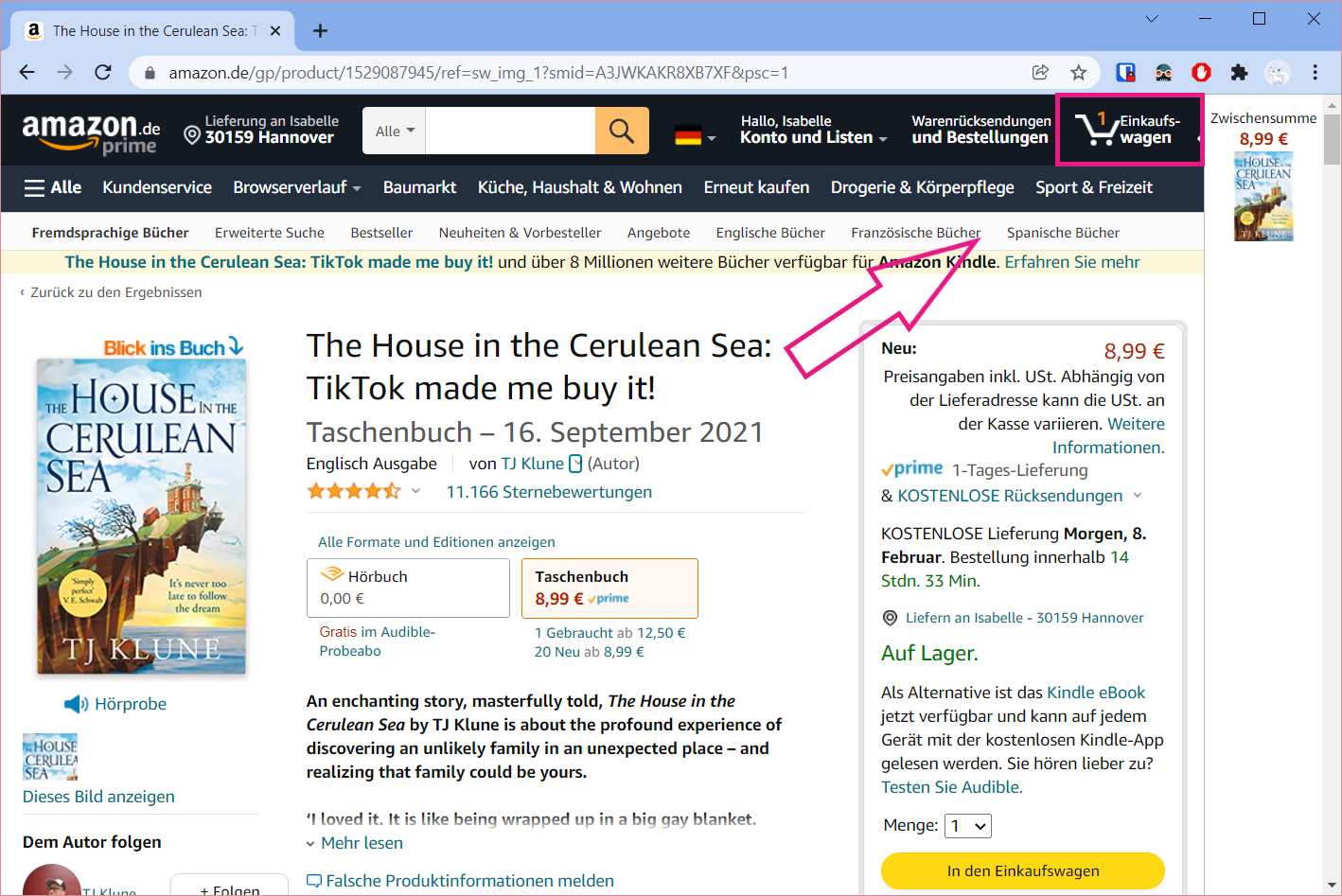Open Warenrücksendungen und Bestellungen
The image size is (1342, 896).
click(980, 130)
